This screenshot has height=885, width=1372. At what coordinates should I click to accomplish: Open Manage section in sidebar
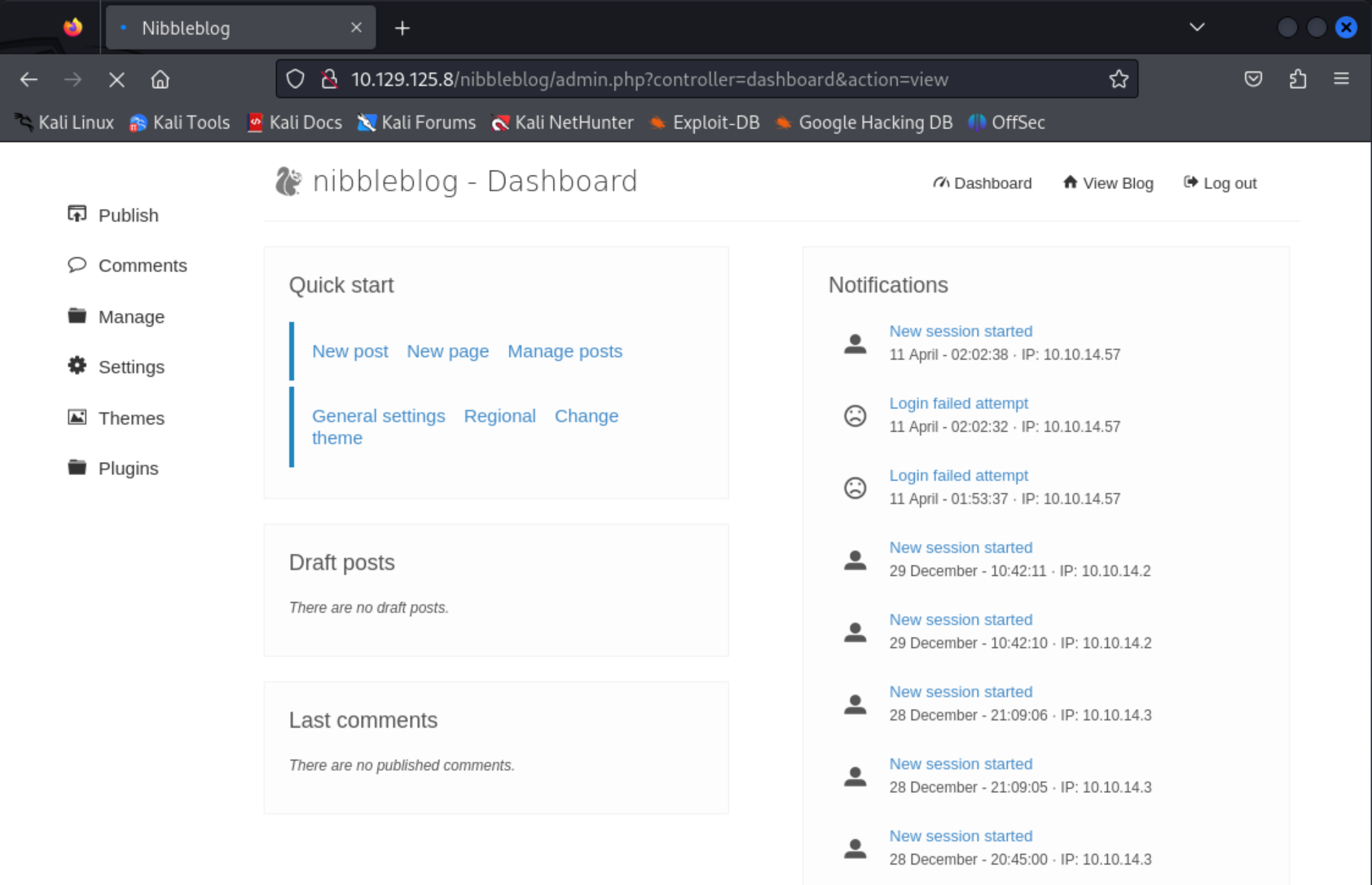[130, 316]
